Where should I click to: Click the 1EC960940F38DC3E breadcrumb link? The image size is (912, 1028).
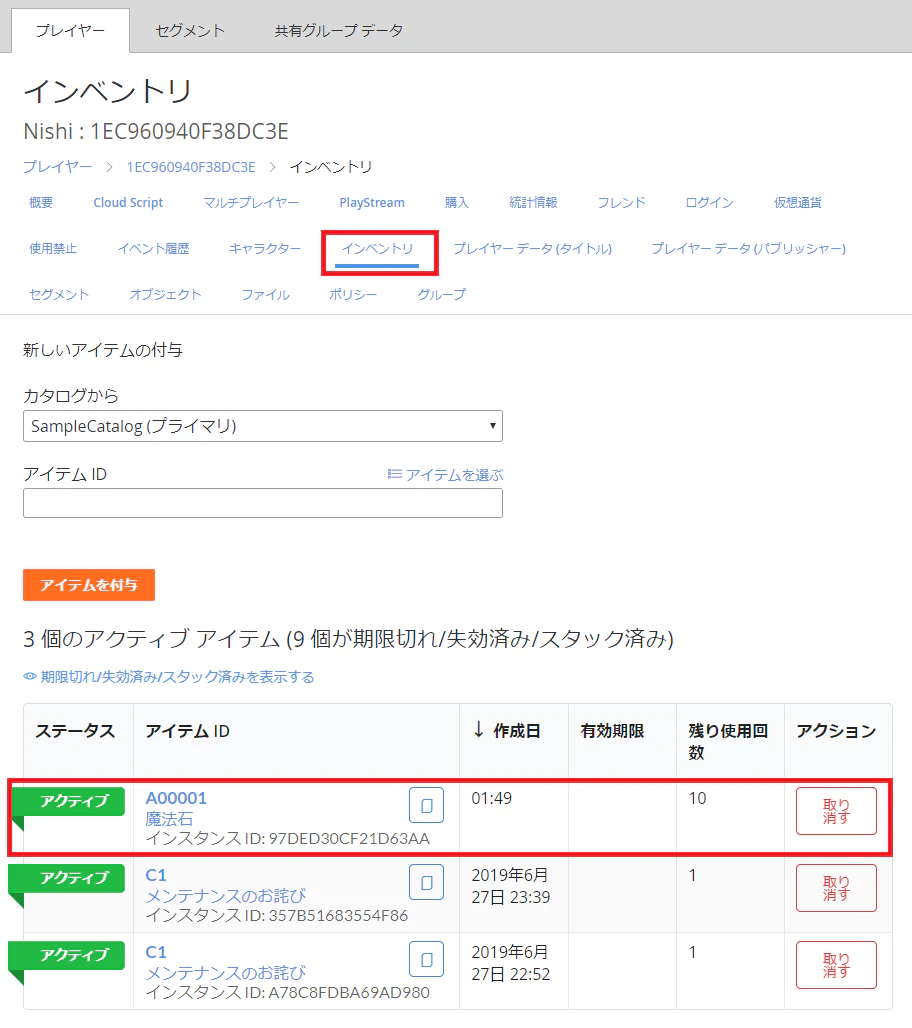[191, 167]
